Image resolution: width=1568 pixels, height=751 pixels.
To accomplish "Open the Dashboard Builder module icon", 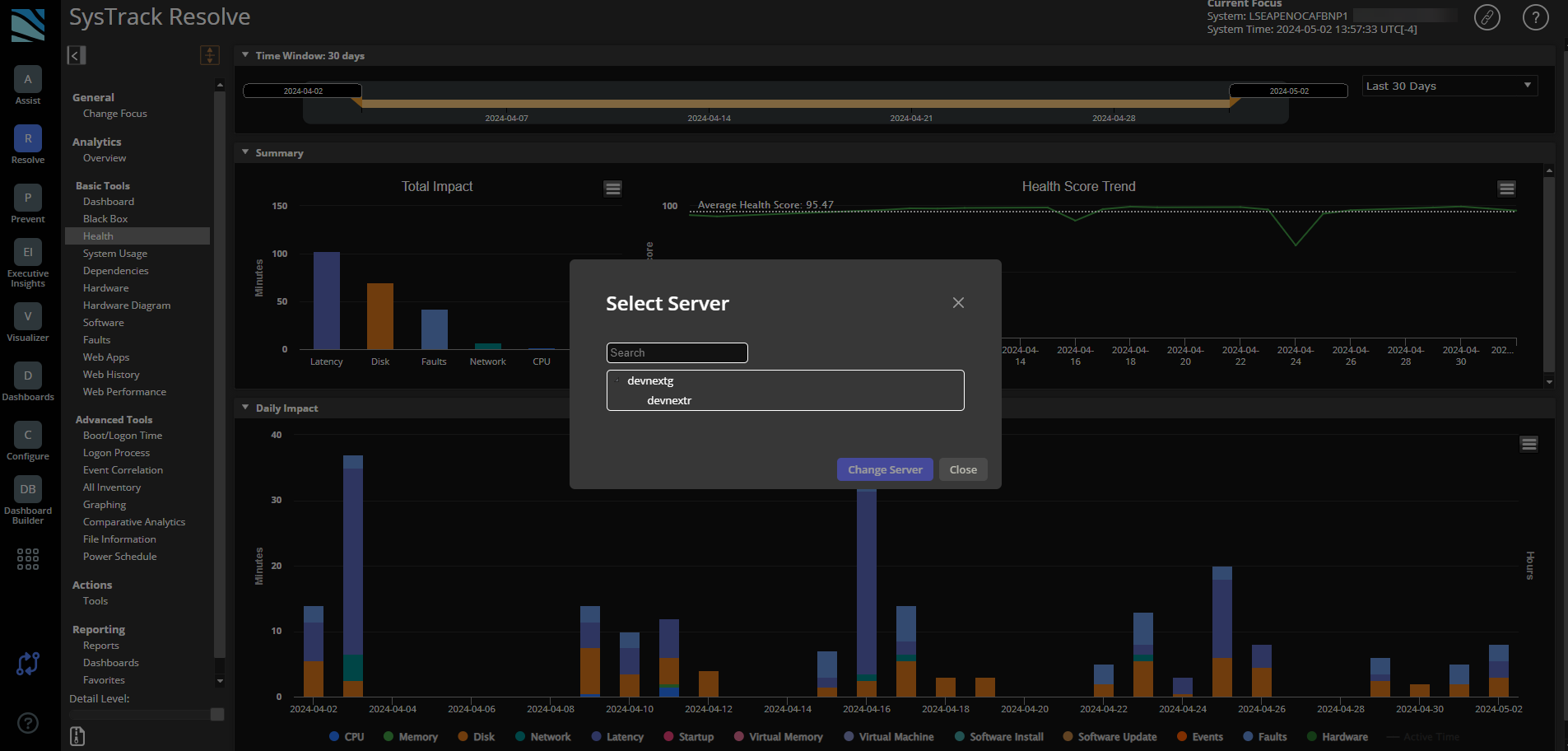I will (28, 489).
